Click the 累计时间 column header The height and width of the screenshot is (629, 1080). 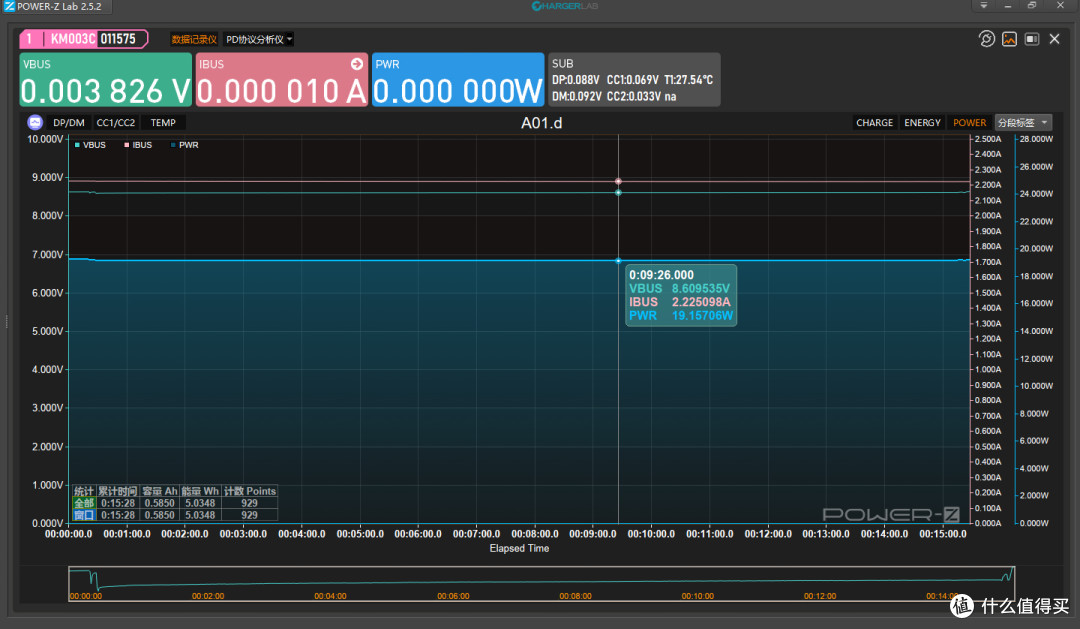117,491
